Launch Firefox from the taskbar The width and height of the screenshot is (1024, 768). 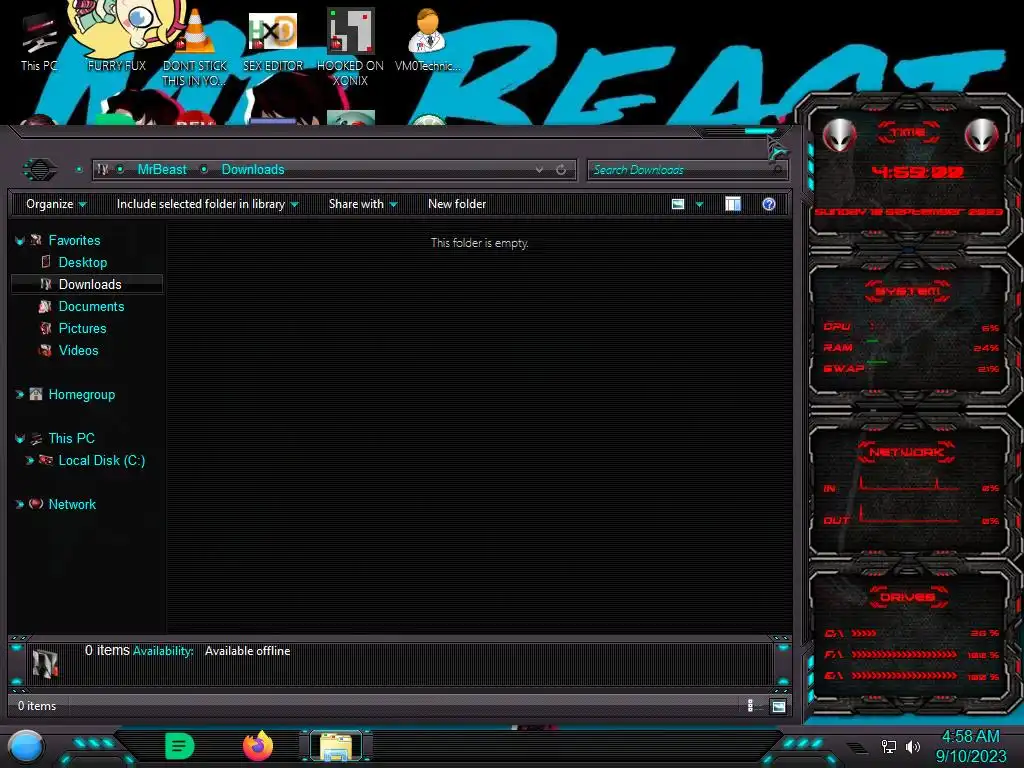pyautogui.click(x=258, y=746)
